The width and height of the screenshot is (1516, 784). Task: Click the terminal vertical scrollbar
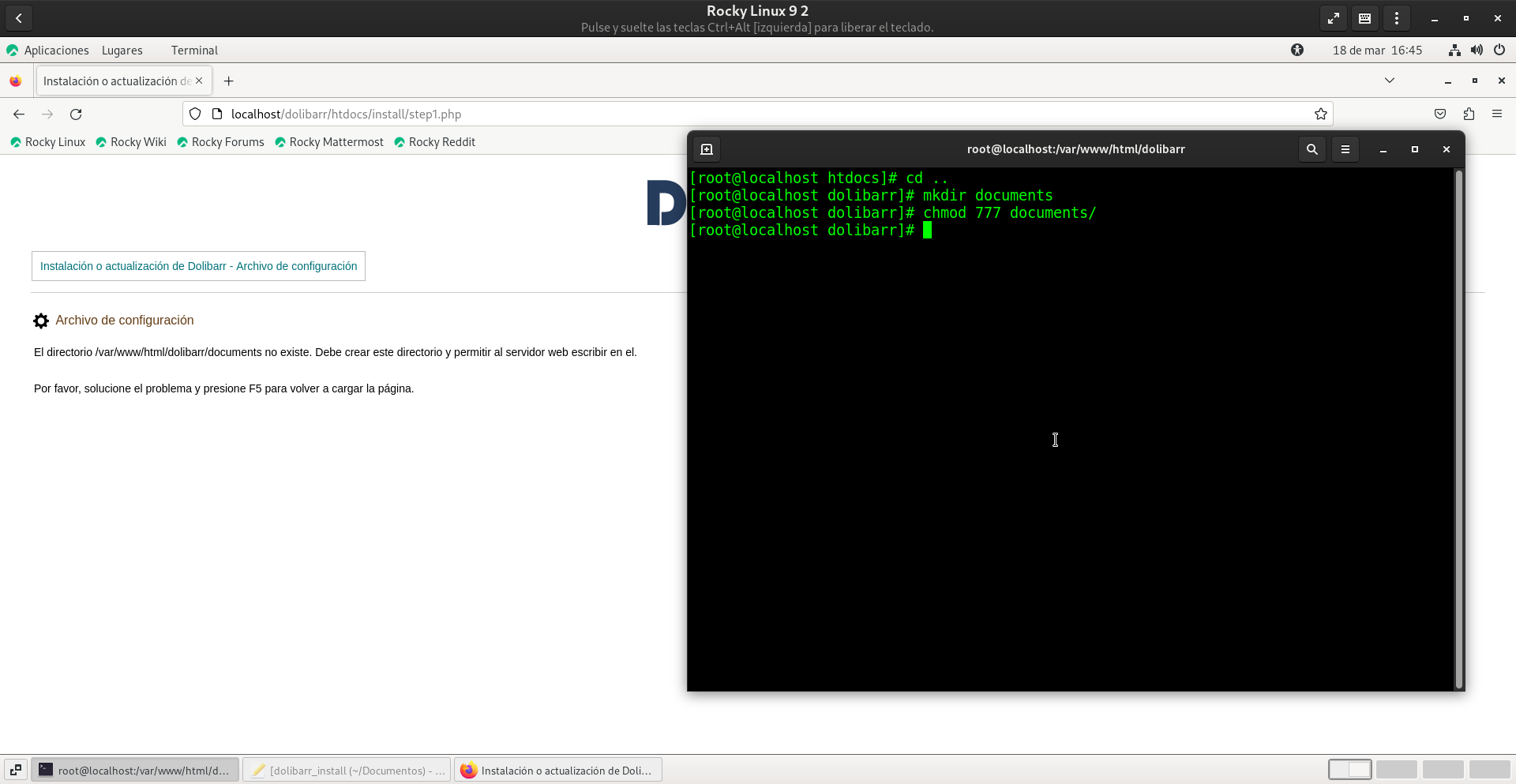(1458, 426)
